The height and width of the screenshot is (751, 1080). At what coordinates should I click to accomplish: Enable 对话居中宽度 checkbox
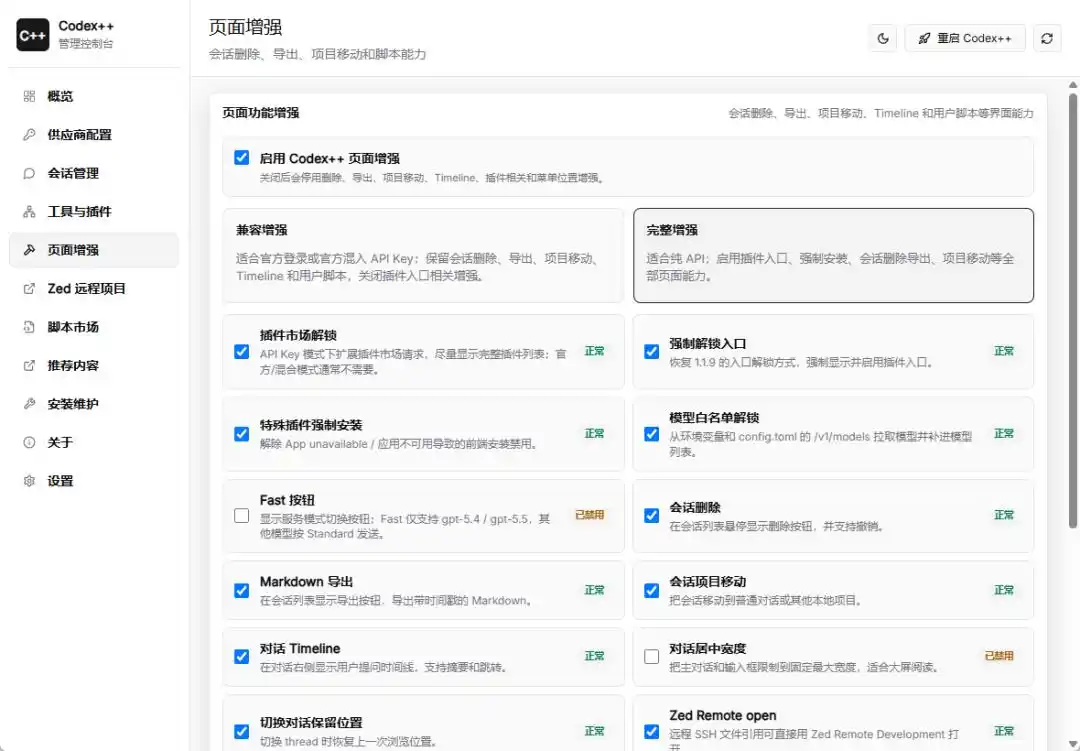(652, 657)
